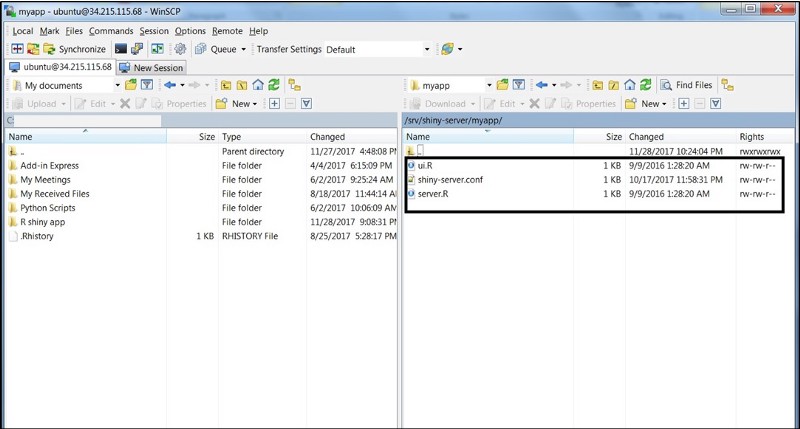
Task: Open the Session menu
Action: 154,31
